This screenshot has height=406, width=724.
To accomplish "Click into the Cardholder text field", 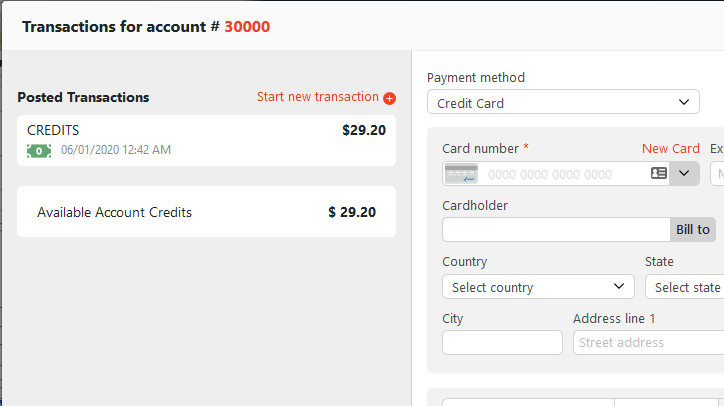I will tap(555, 230).
